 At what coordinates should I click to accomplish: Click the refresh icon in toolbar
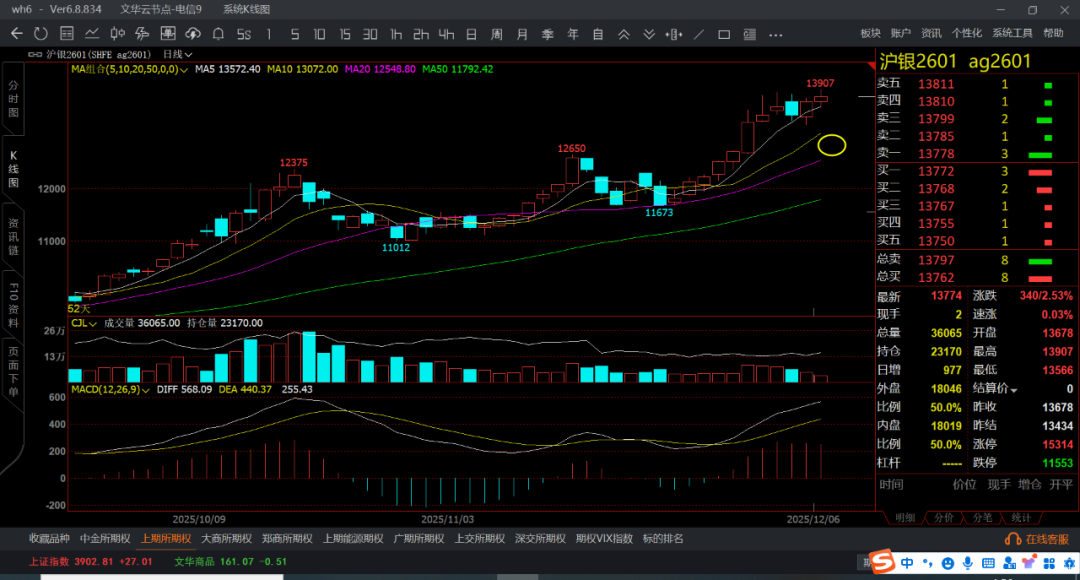click(41, 34)
